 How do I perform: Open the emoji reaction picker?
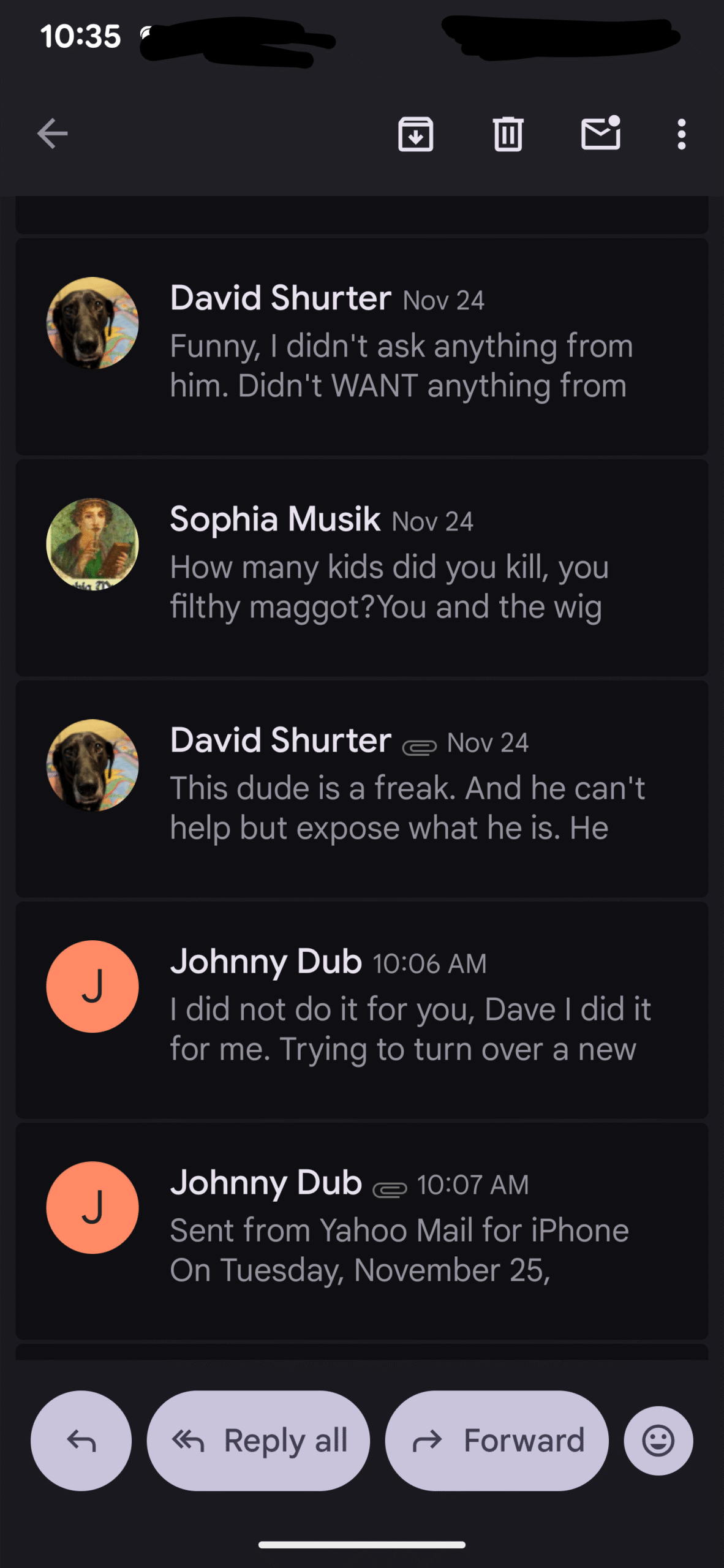658,1441
